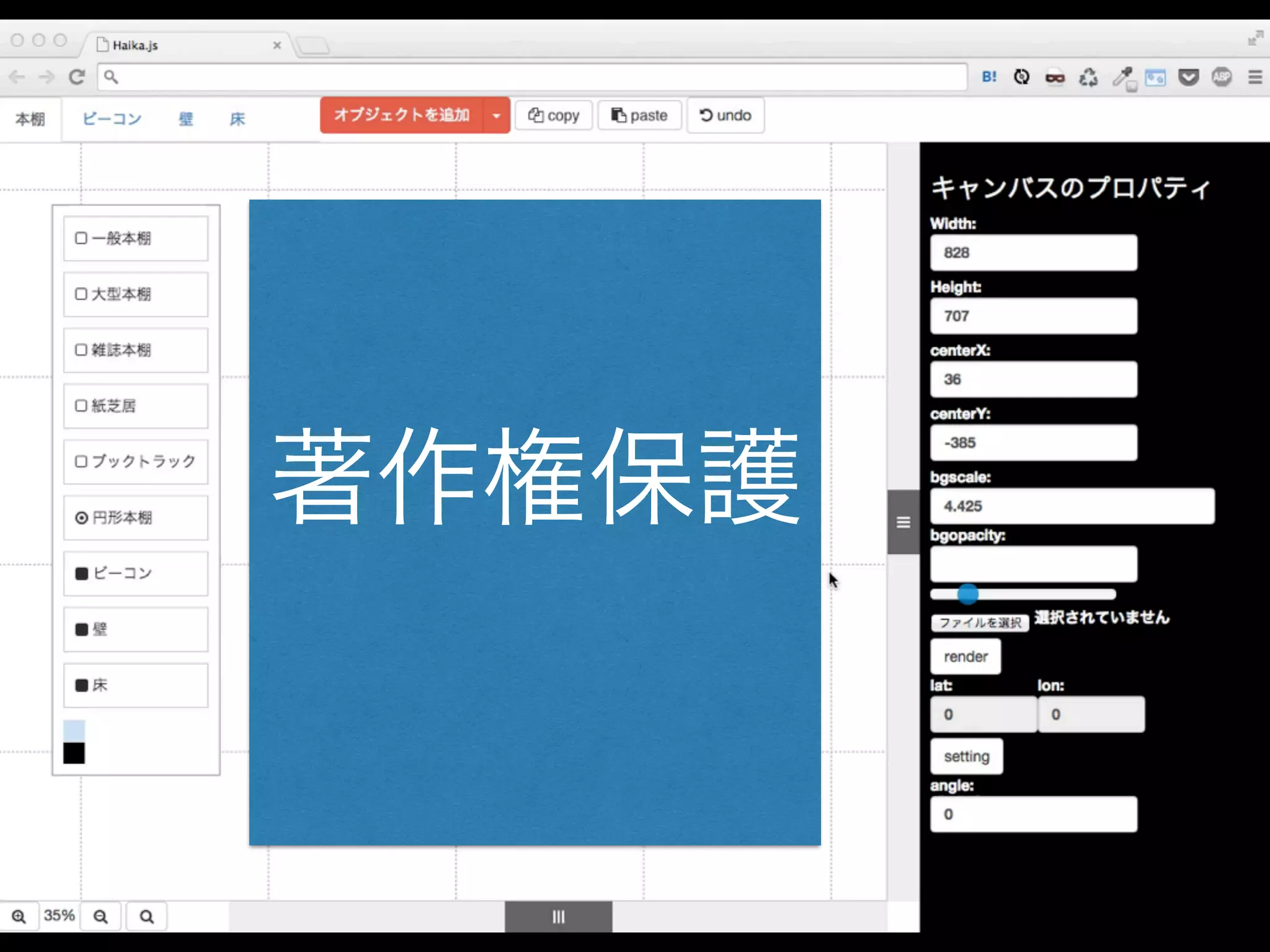This screenshot has width=1270, height=952.
Task: Click the Height input field
Action: click(x=1034, y=316)
